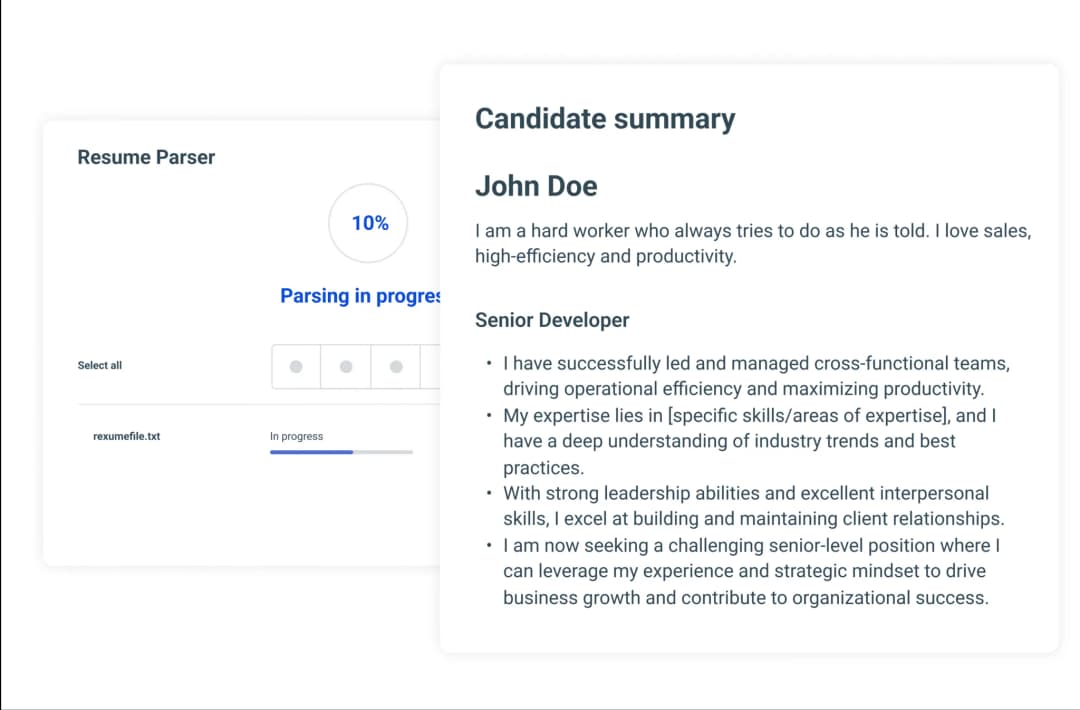Click the bullet about seeking senior-level position
The height and width of the screenshot is (710, 1080).
tap(750, 572)
